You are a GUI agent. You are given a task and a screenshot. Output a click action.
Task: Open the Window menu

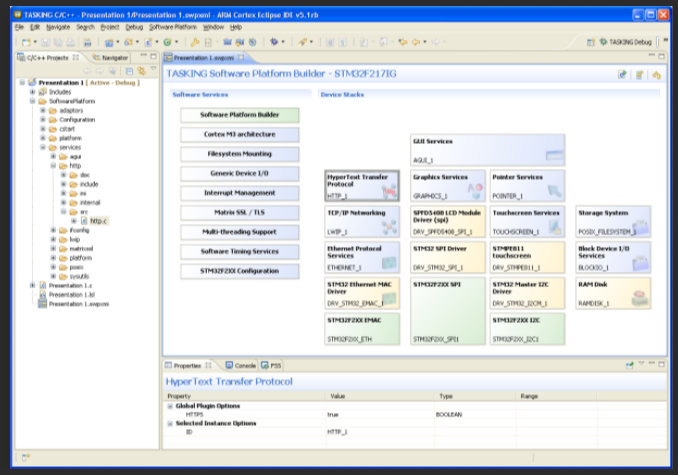pyautogui.click(x=214, y=27)
